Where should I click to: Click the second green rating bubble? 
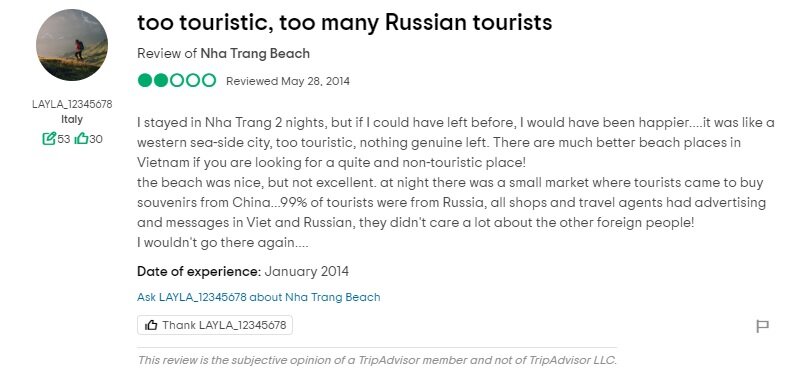point(161,80)
